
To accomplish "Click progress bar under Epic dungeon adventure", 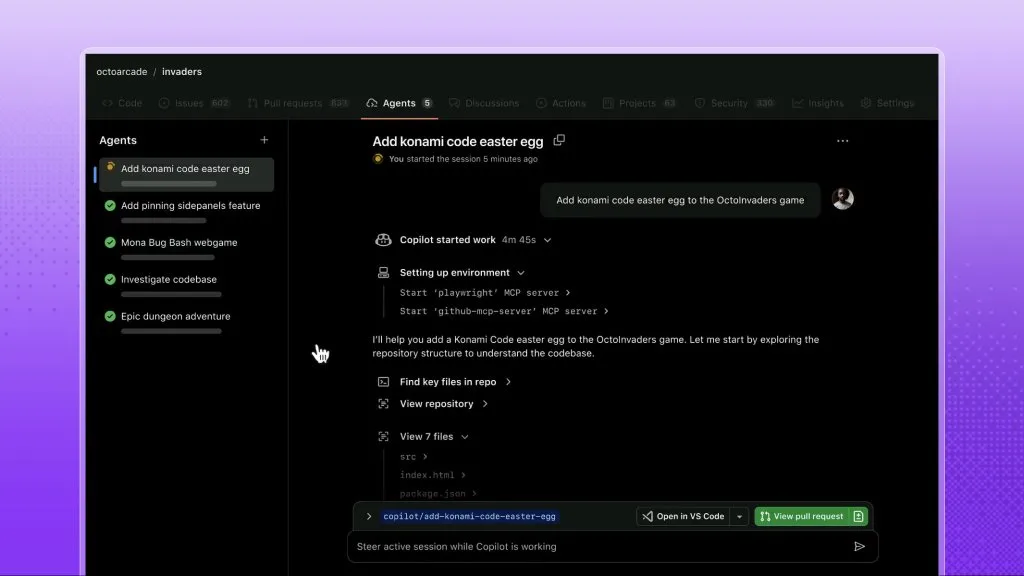I will [171, 331].
